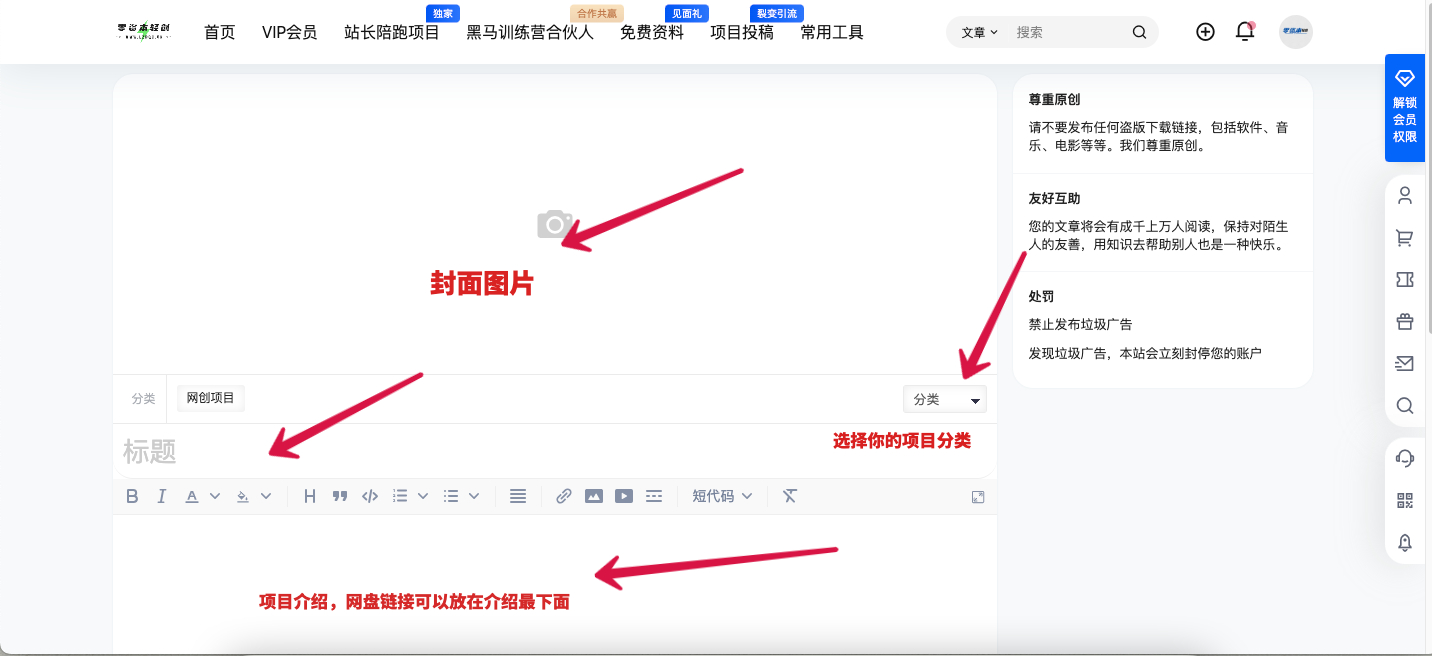Insert a hyperlink in the editor
This screenshot has height=656, width=1432.
pyautogui.click(x=563, y=495)
